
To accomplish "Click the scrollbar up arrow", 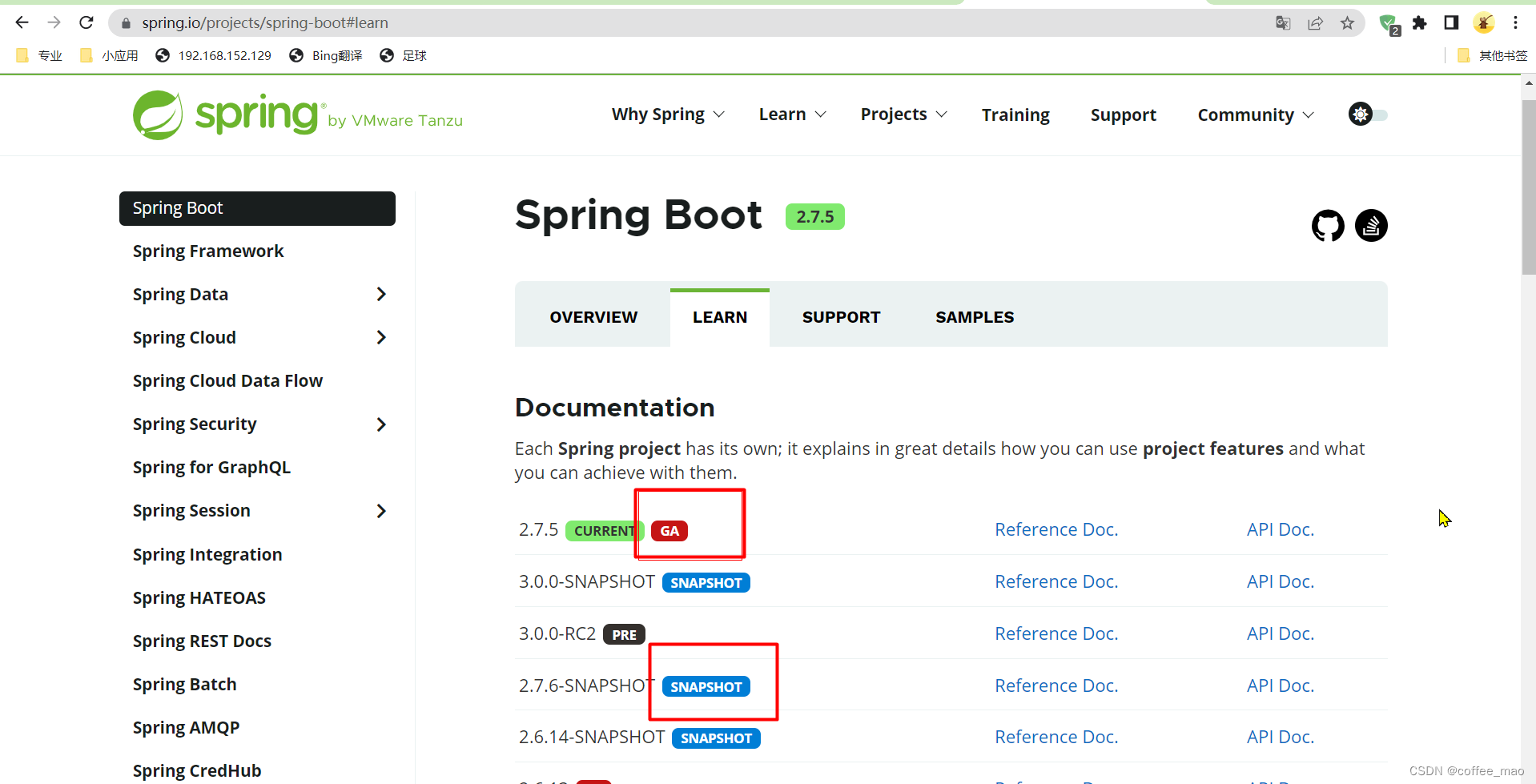I will (1528, 82).
